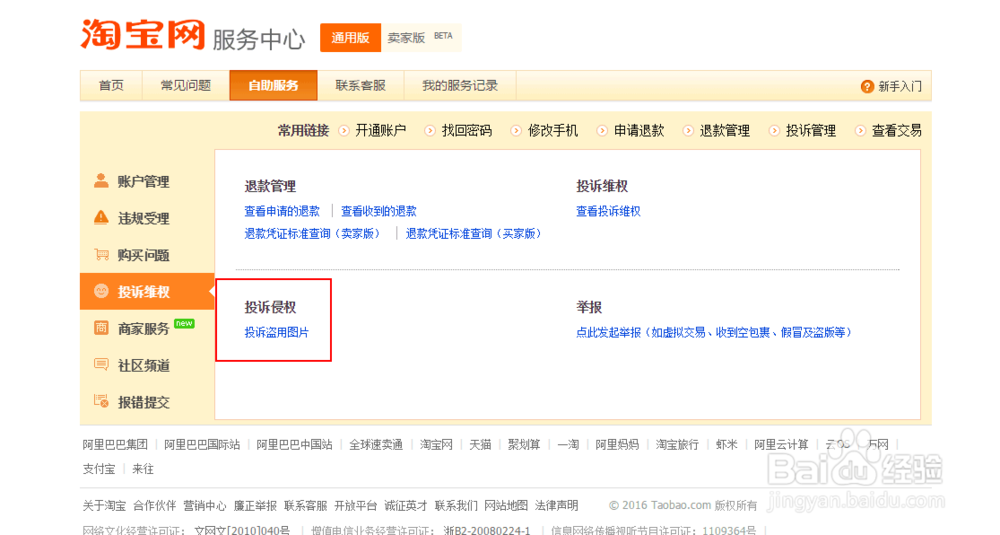Click the arrow icon before 投诉管理
The width and height of the screenshot is (1000, 535).
pos(774,131)
